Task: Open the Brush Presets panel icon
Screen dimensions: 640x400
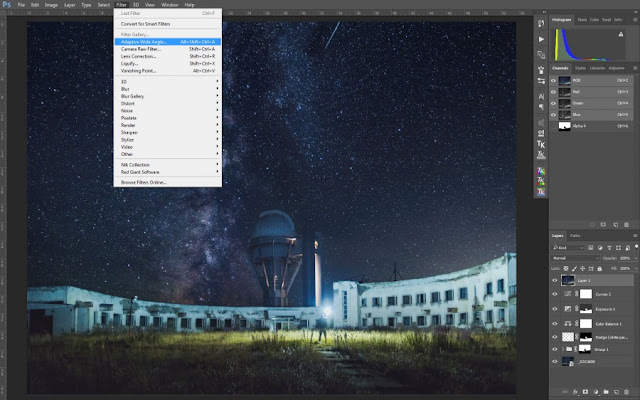Action: point(541,81)
